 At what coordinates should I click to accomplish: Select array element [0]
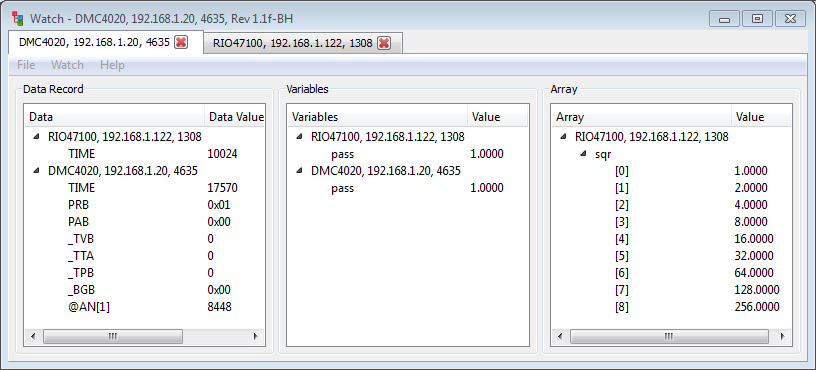coord(672,171)
